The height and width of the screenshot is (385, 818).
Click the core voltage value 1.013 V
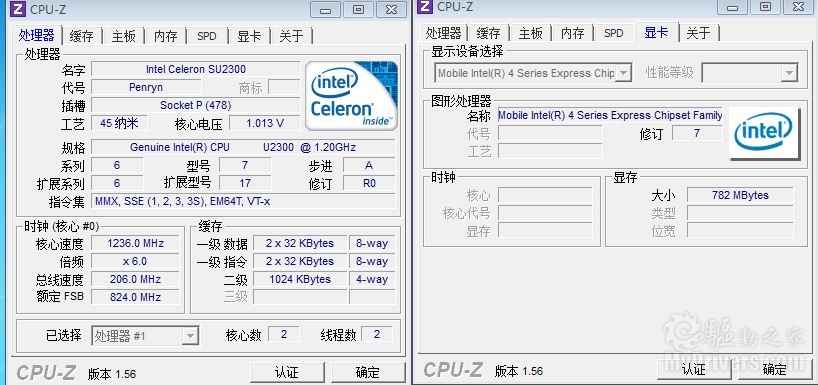tap(265, 123)
